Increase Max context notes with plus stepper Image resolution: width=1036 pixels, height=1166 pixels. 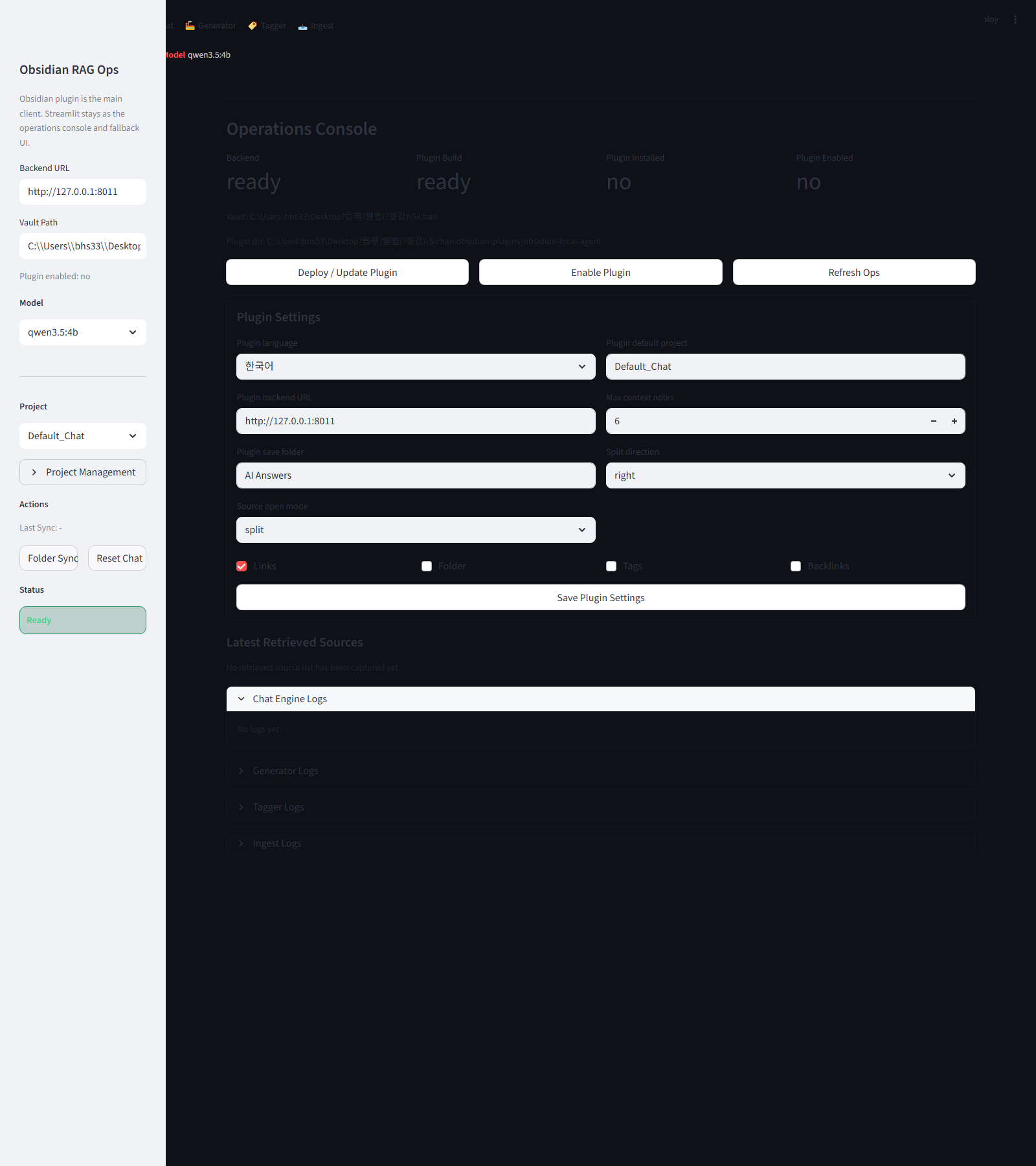pos(954,420)
